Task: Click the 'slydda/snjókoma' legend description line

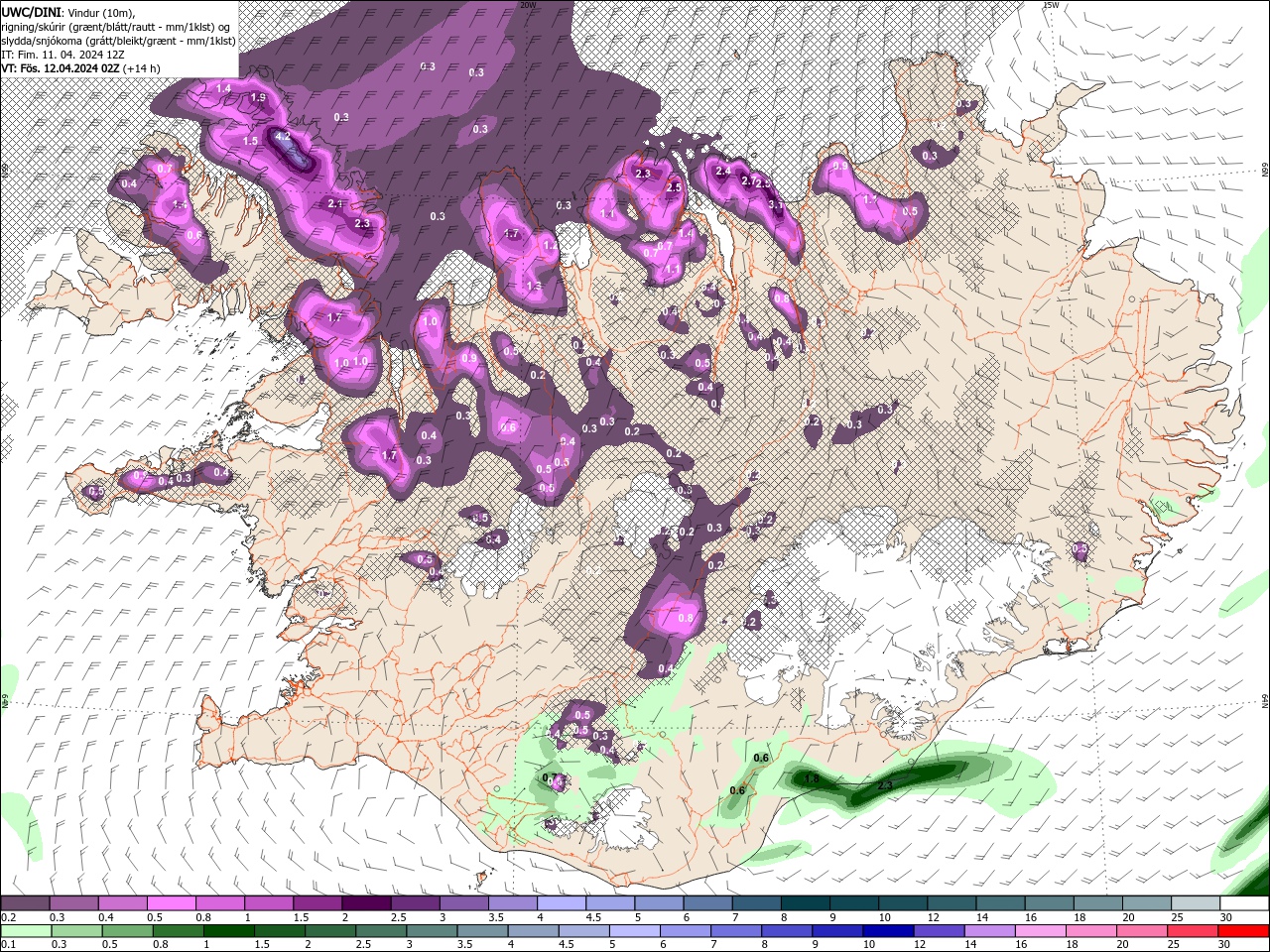Action: point(118,40)
